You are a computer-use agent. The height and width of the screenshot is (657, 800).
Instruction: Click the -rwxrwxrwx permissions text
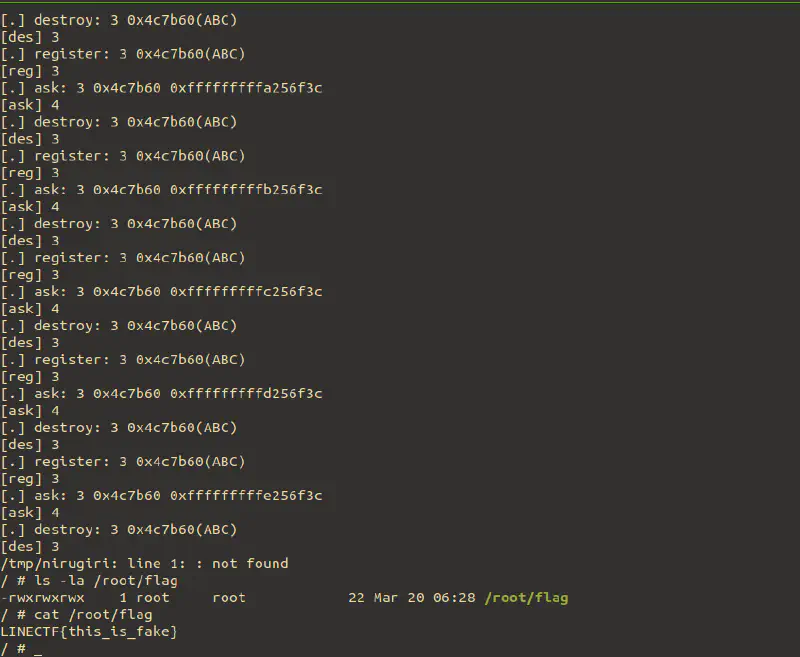coord(42,598)
